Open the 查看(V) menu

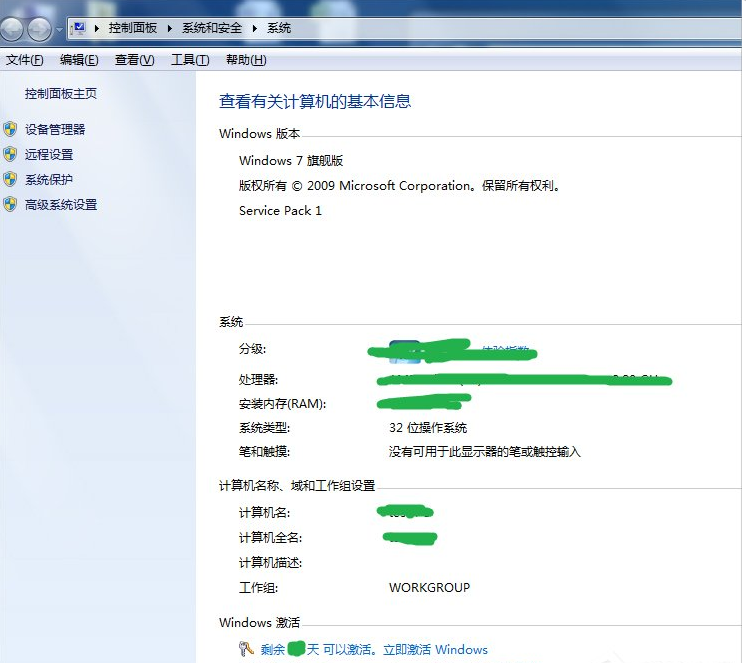pos(134,60)
